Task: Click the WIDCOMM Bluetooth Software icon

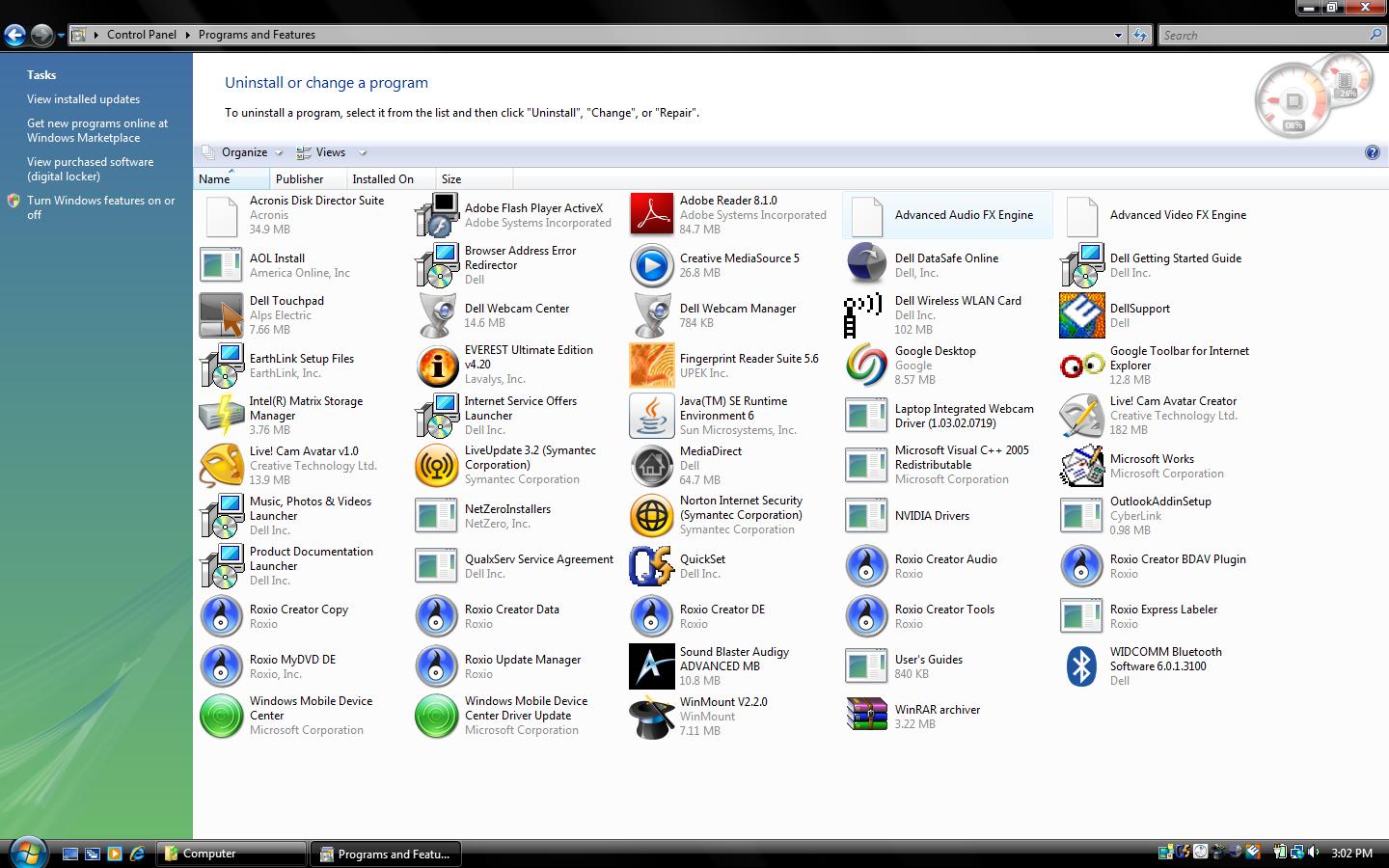Action: click(x=1081, y=666)
